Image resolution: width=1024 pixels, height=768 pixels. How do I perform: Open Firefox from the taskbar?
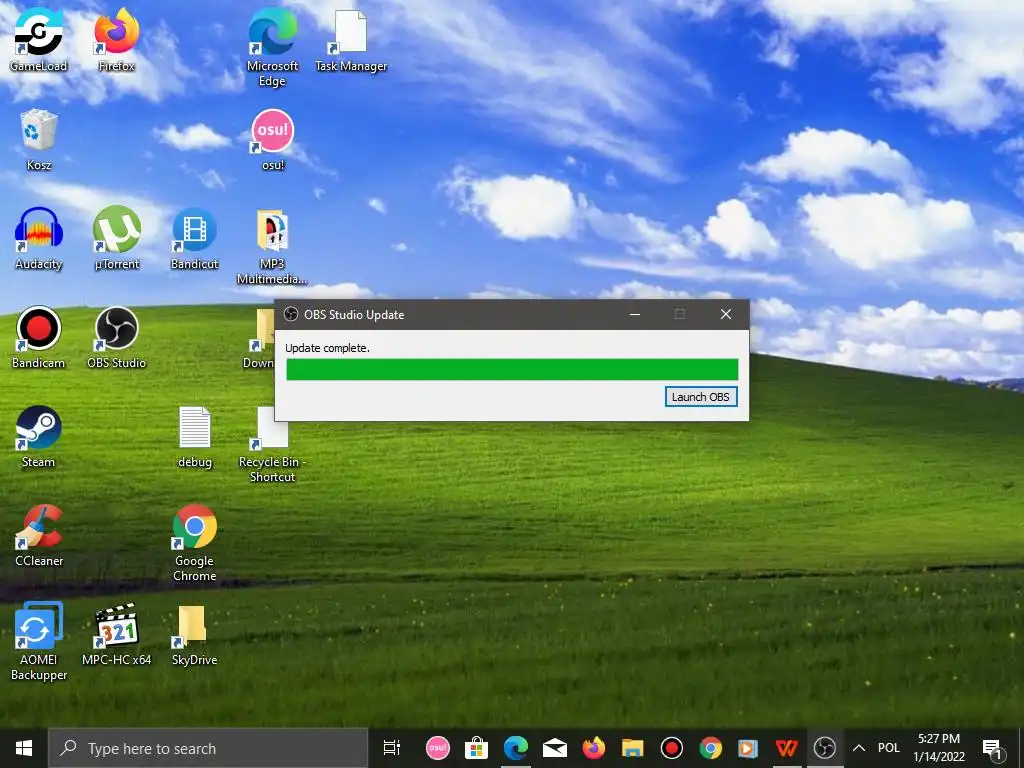tap(594, 748)
